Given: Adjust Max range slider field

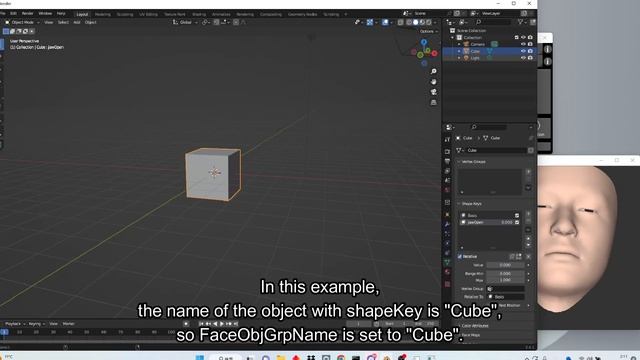Looking at the screenshot, I should pyautogui.click(x=505, y=280).
